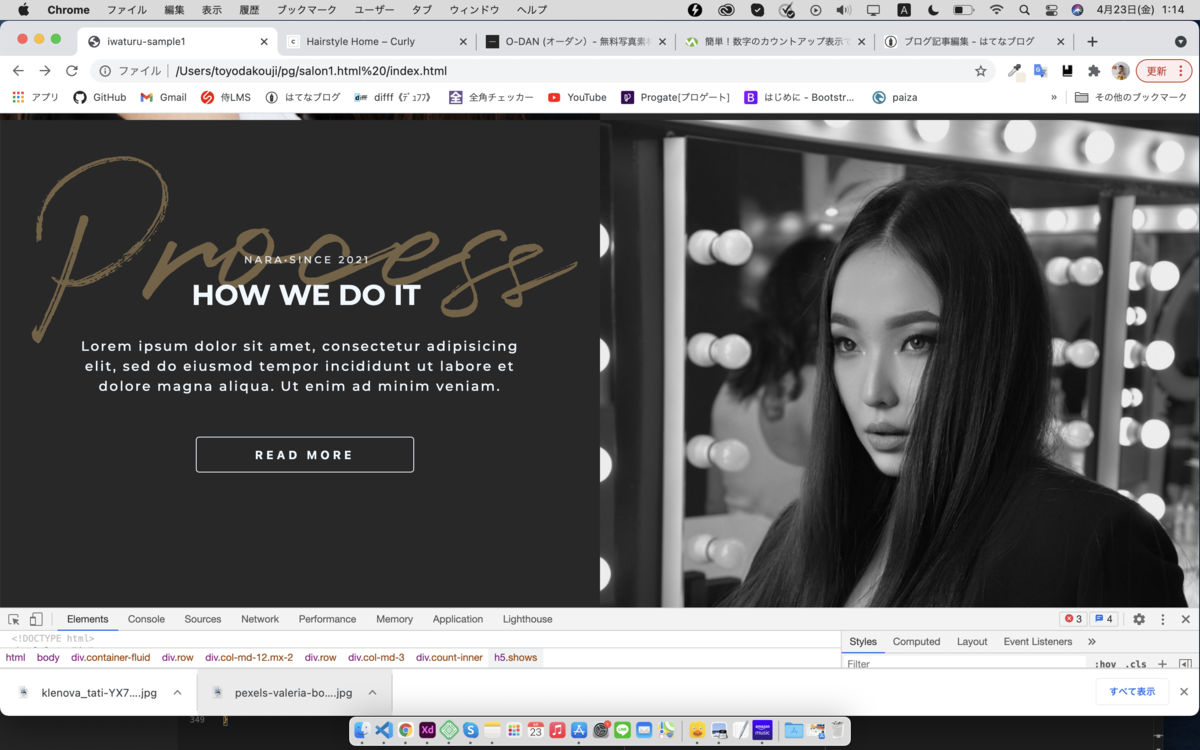Open the Google Translate extension
This screenshot has width=1200, height=750.
tap(1041, 71)
